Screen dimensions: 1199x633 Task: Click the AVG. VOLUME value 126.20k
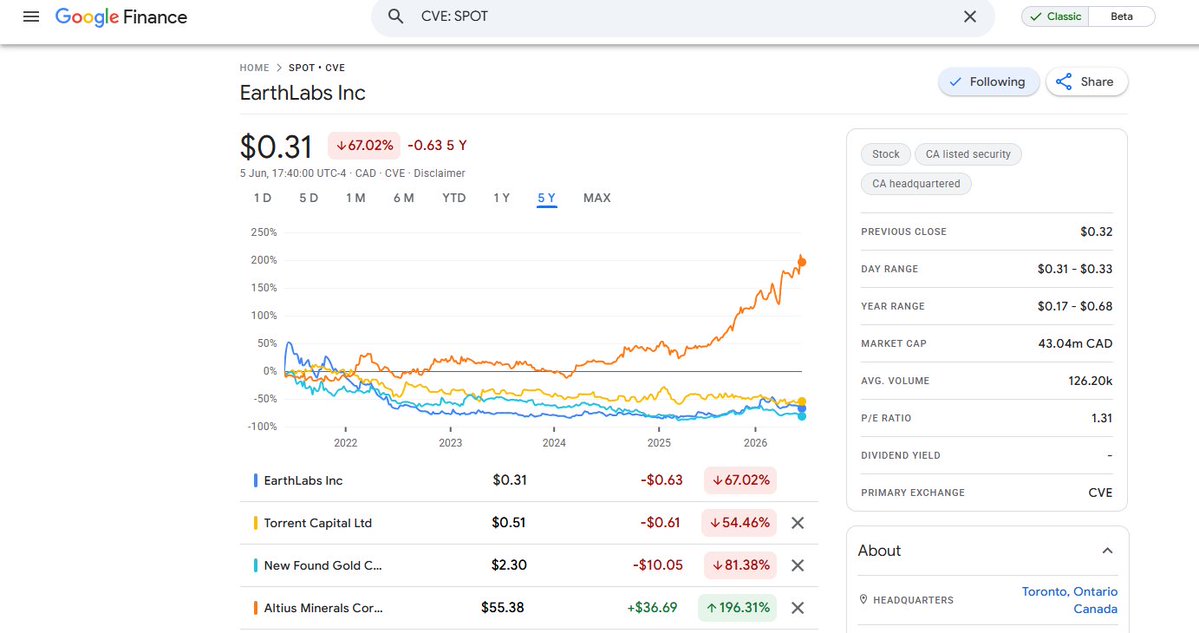pos(1090,381)
